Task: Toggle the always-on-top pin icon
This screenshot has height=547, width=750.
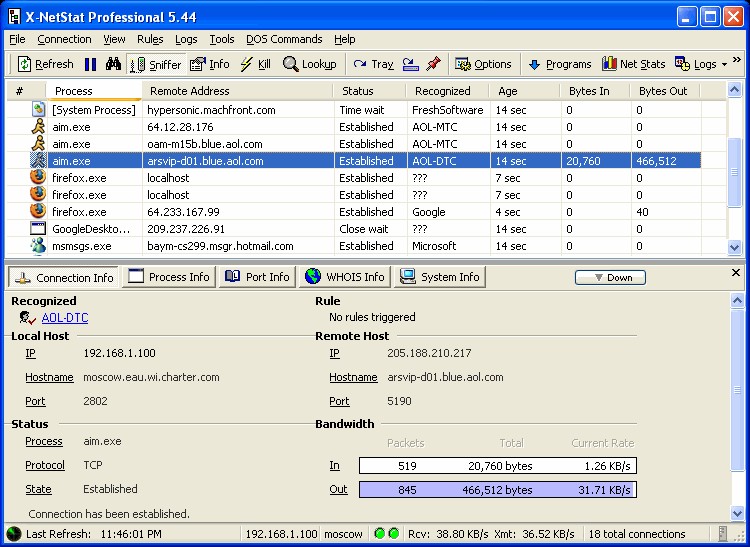Action: [x=433, y=64]
